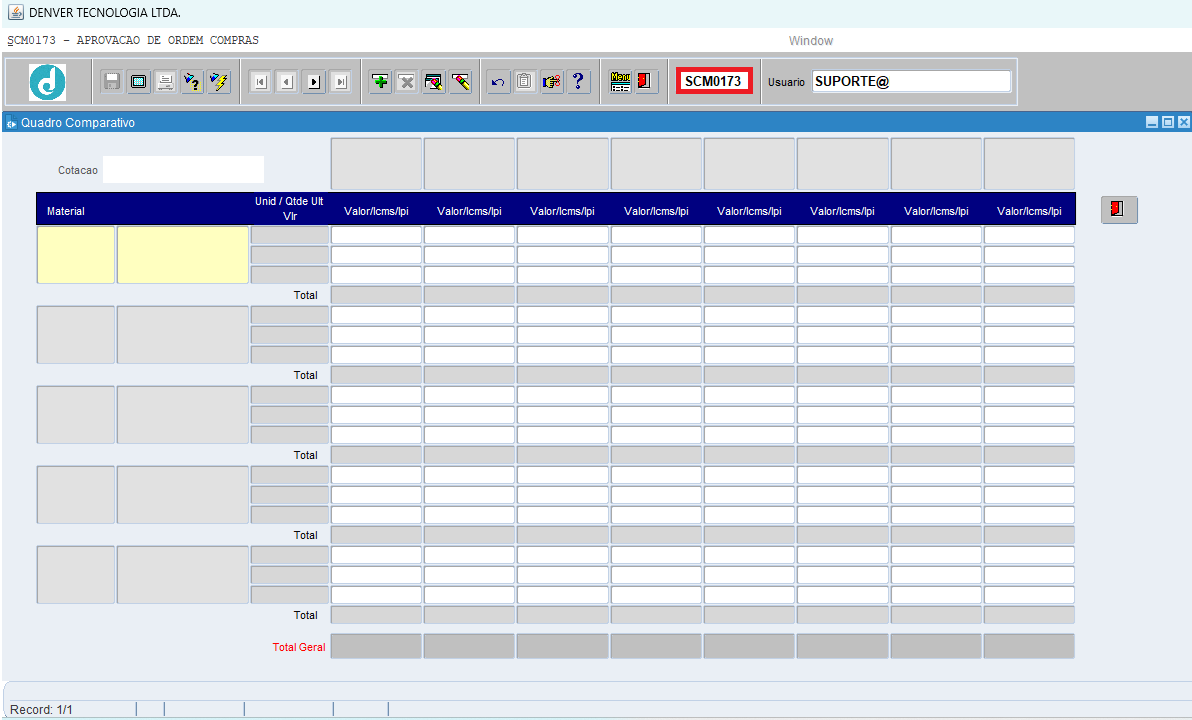Screen dimensions: 1192x720
Task: Open the Window menu
Action: (x=810, y=41)
